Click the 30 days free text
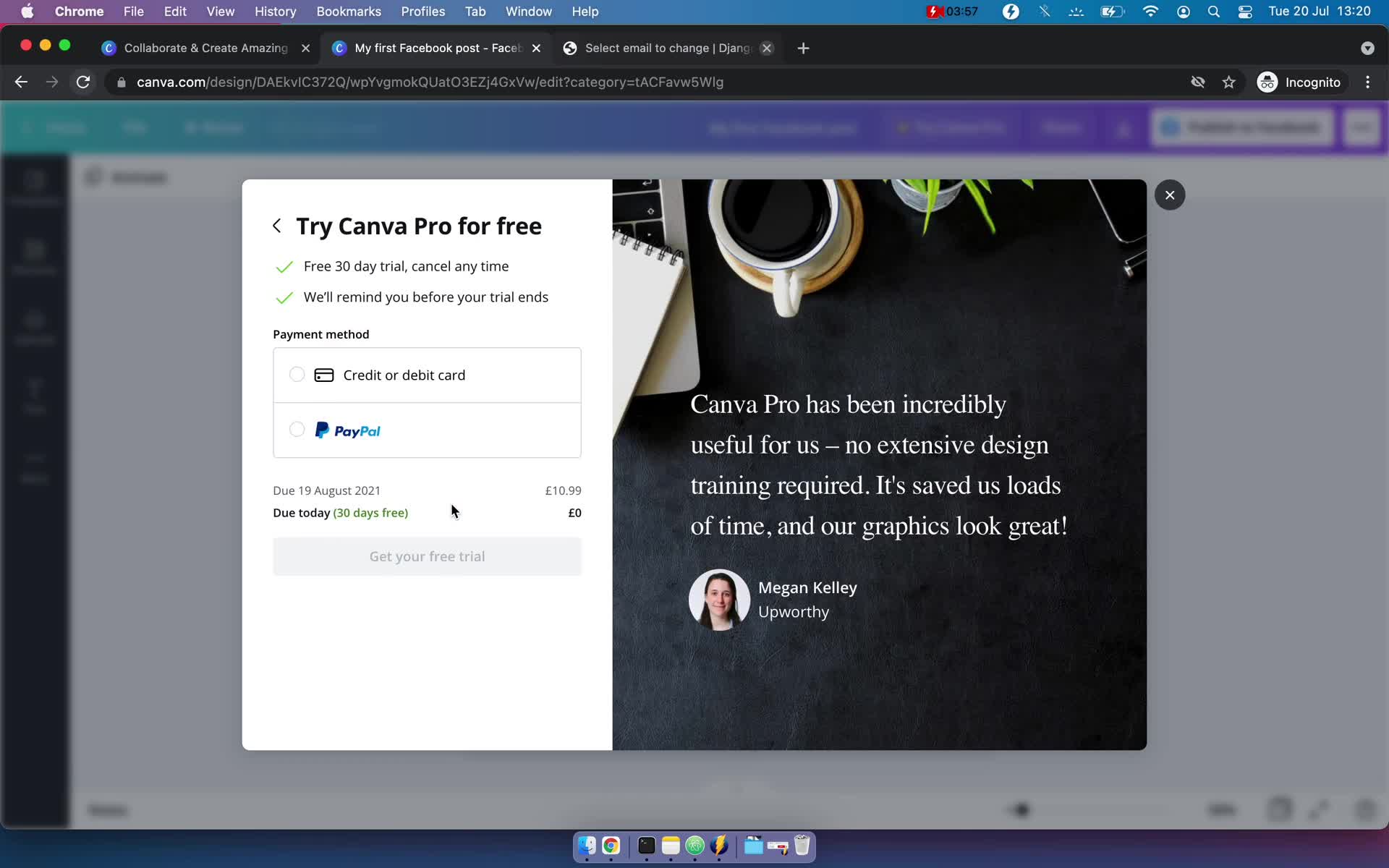The image size is (1389, 868). (370, 513)
